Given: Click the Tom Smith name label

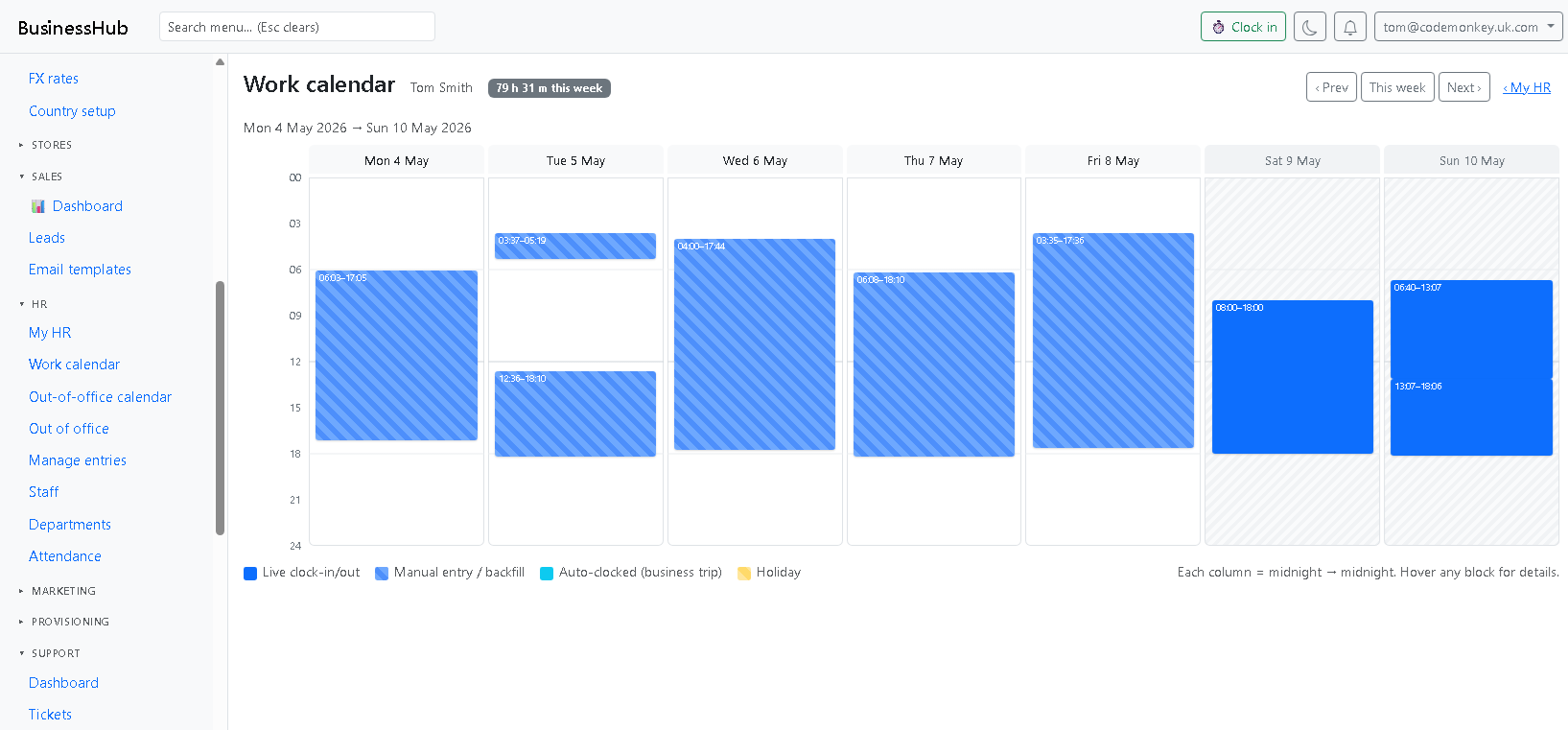Looking at the screenshot, I should 441,88.
